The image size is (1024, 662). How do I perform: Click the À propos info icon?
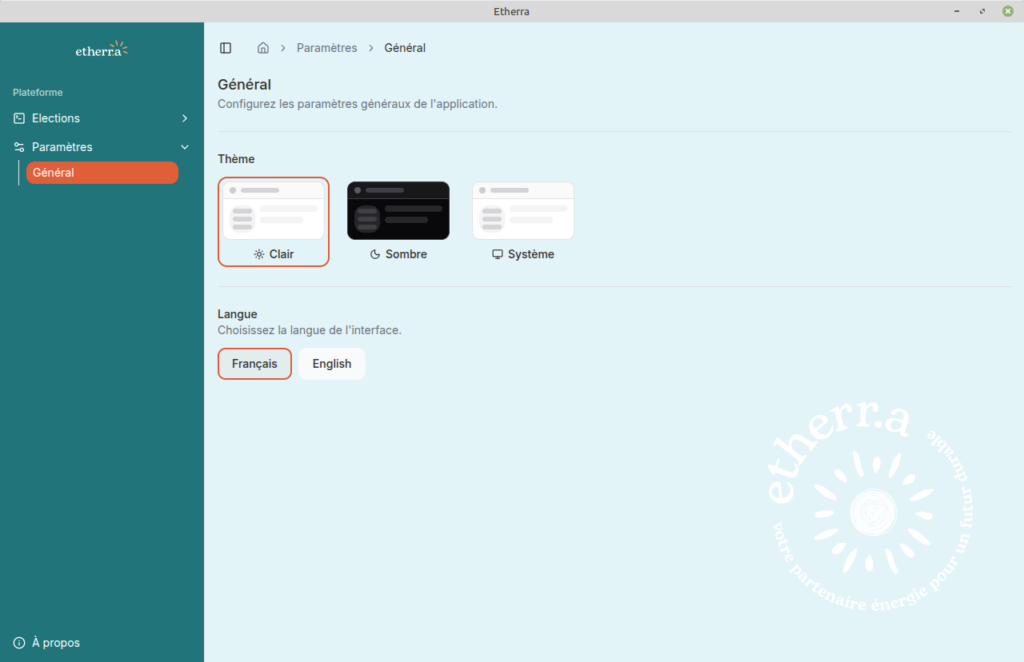point(19,643)
